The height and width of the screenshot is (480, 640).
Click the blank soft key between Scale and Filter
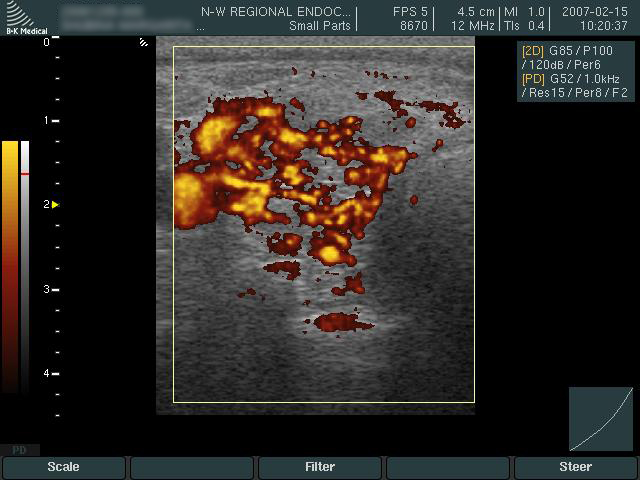pos(191,467)
